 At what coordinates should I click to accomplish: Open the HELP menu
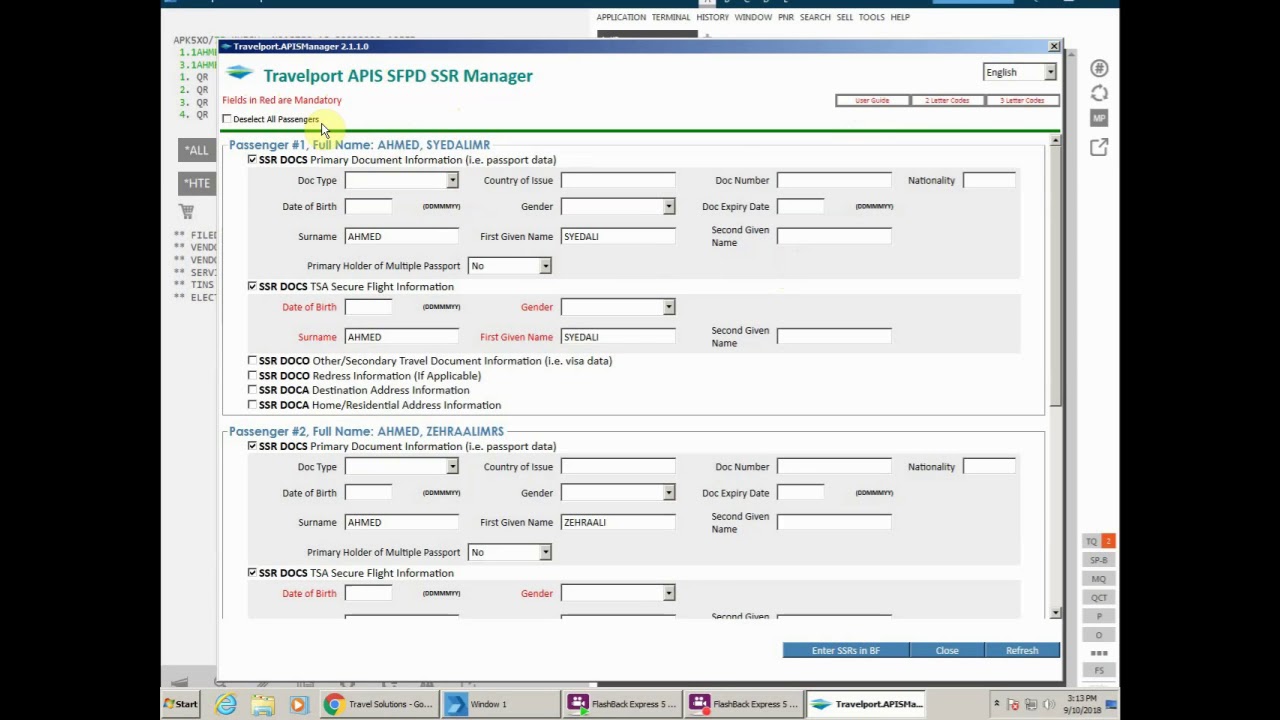pyautogui.click(x=900, y=17)
